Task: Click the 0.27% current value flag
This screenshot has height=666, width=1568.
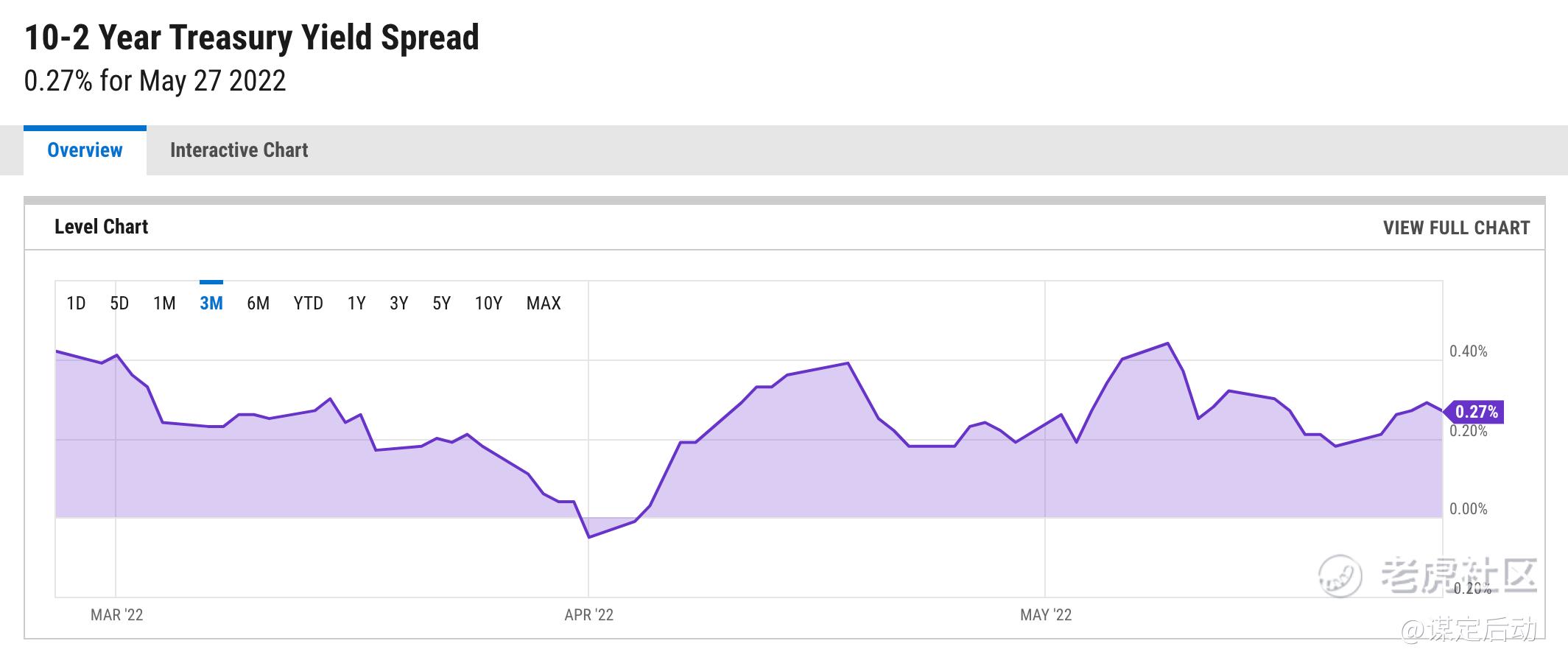Action: click(x=1475, y=412)
